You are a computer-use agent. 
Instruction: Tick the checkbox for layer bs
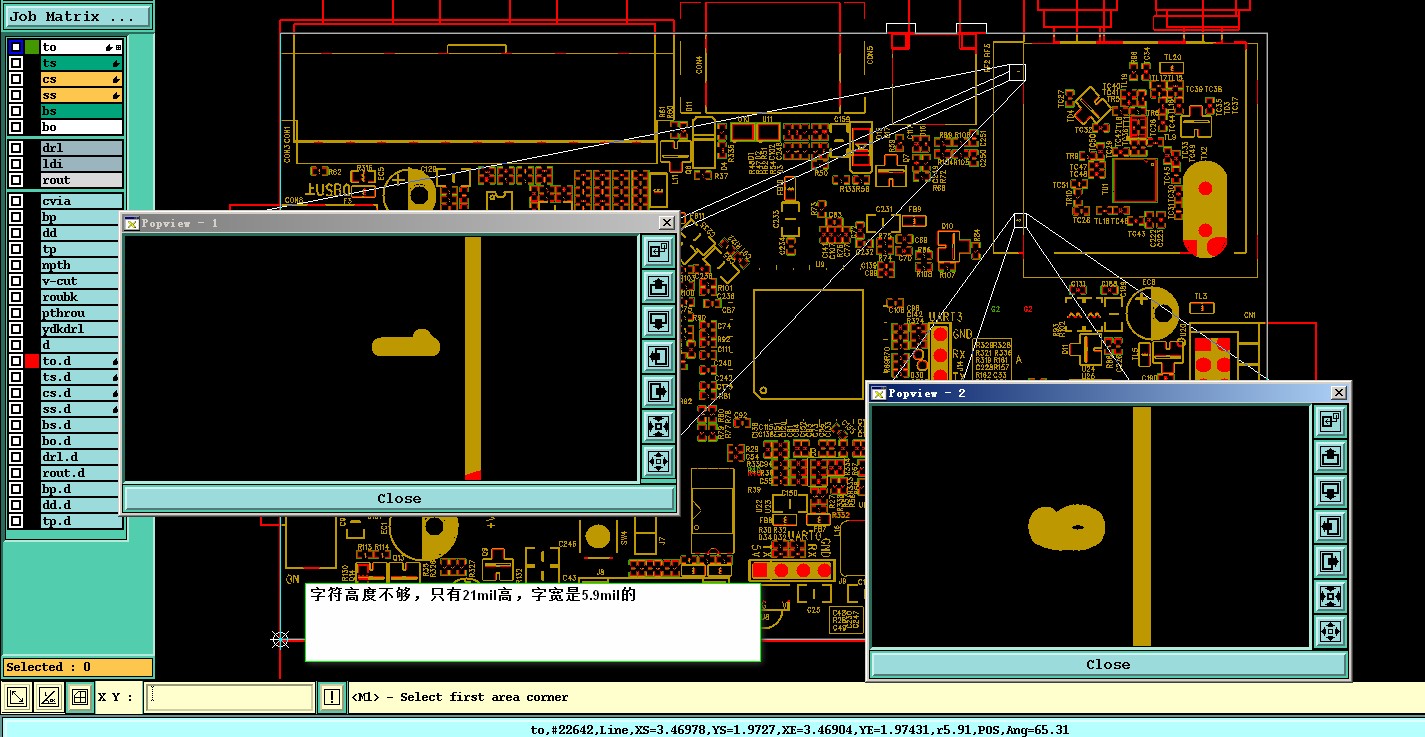(x=16, y=111)
